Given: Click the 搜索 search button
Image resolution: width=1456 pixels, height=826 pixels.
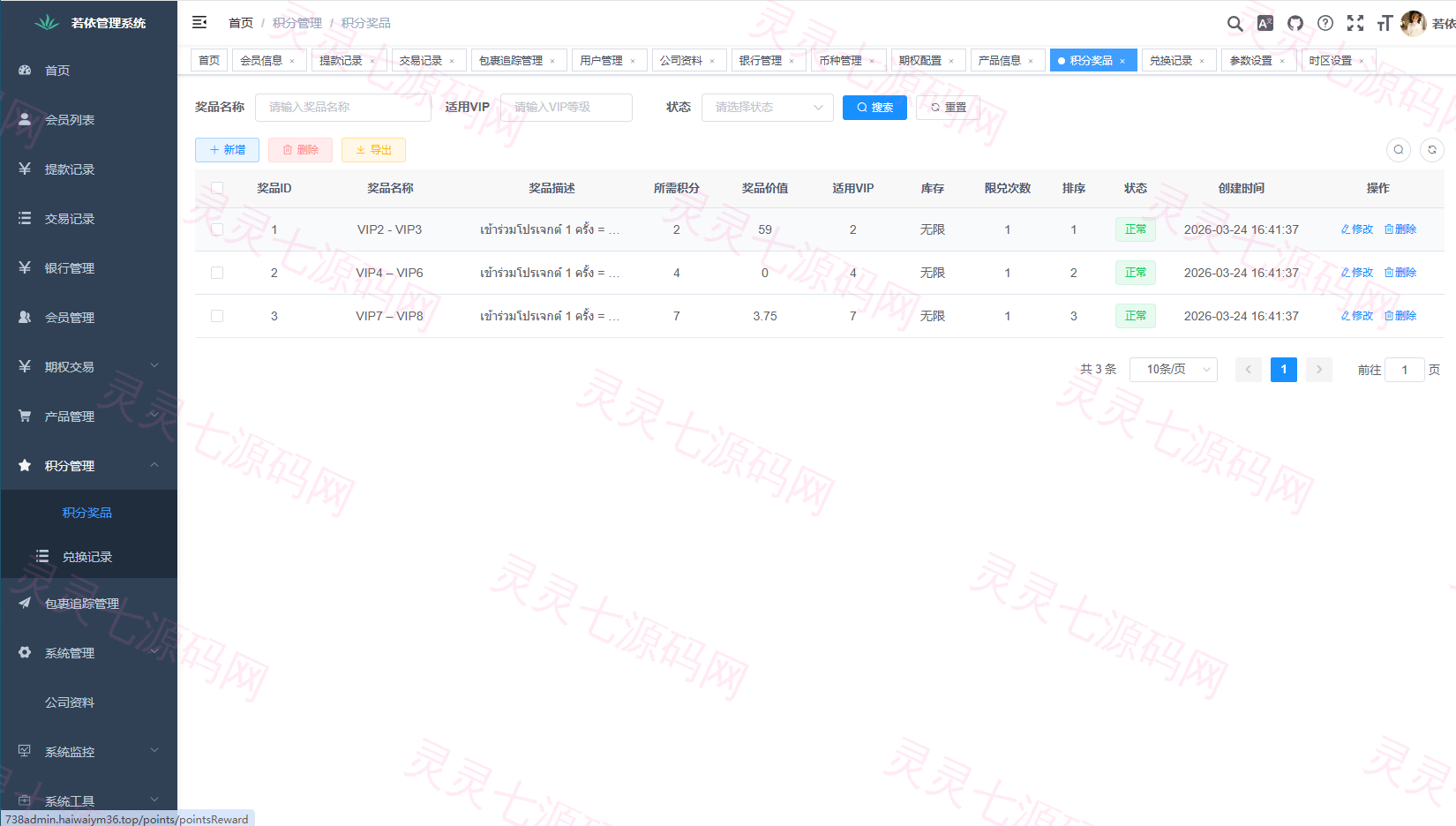Looking at the screenshot, I should tap(874, 108).
